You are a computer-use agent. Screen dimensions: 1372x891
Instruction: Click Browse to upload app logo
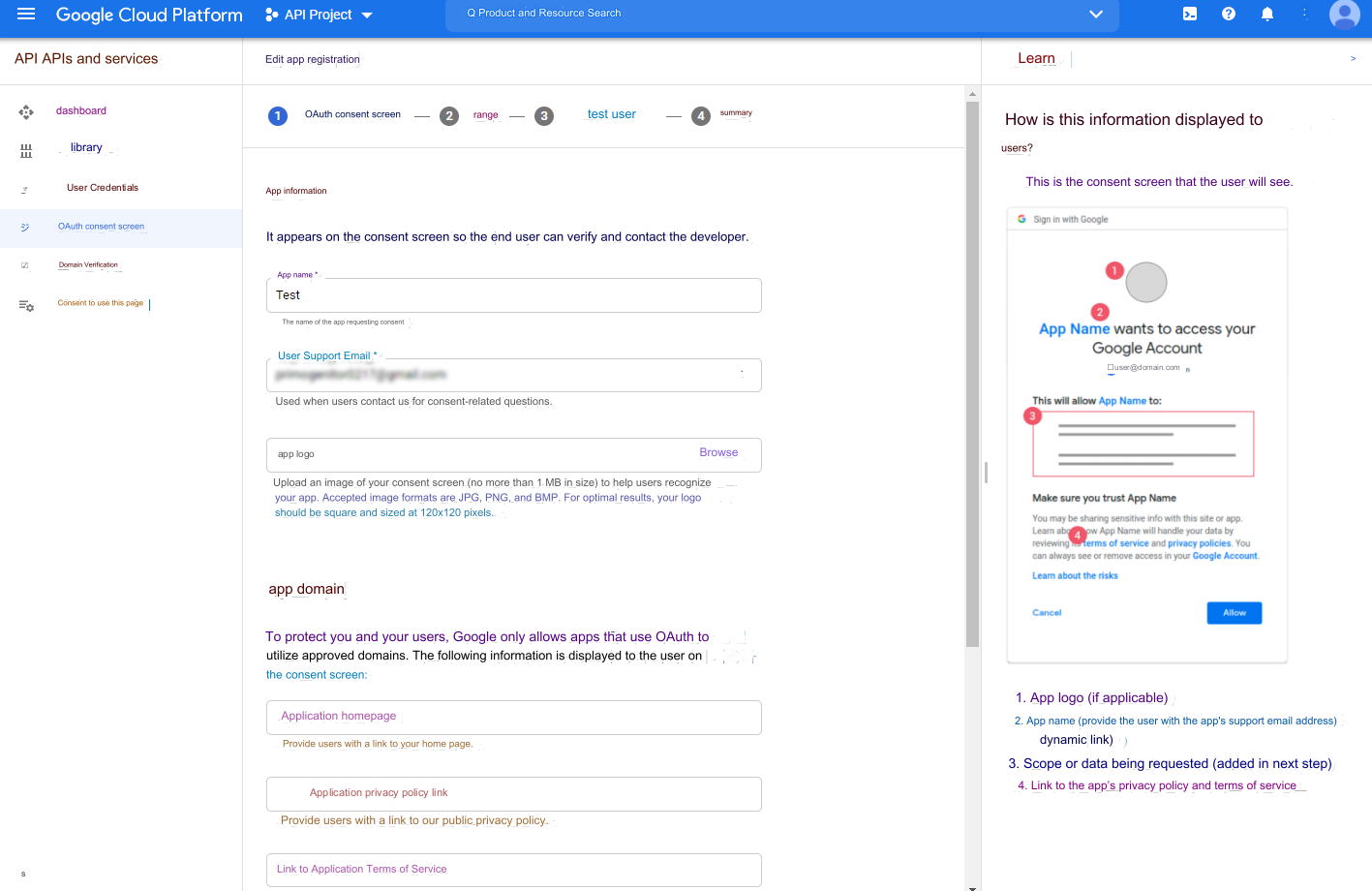click(x=718, y=452)
